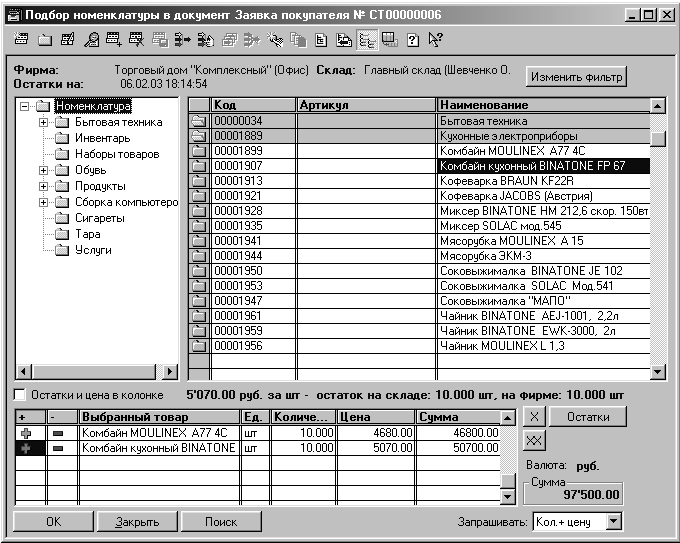Select the Кофеварка BRAUN KF22R row
This screenshot has width=680, height=543.
tap(420, 181)
